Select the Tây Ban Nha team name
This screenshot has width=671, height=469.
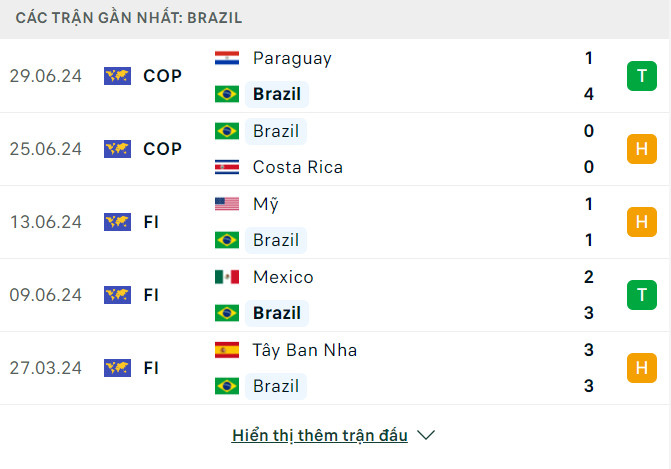(305, 350)
